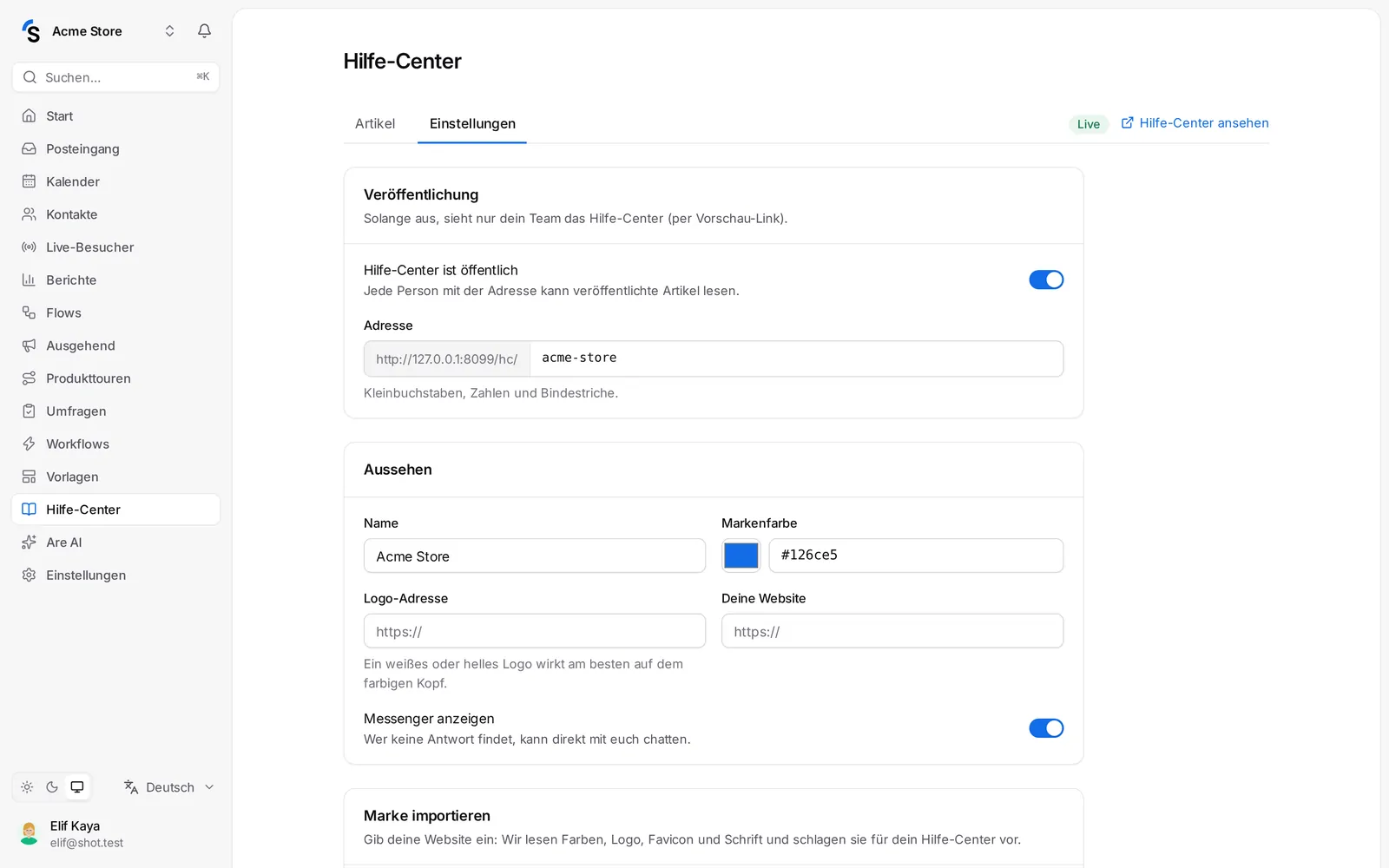Screen dimensions: 1389x868
Task: Click the Logo-Adresse input field
Action: (535, 631)
